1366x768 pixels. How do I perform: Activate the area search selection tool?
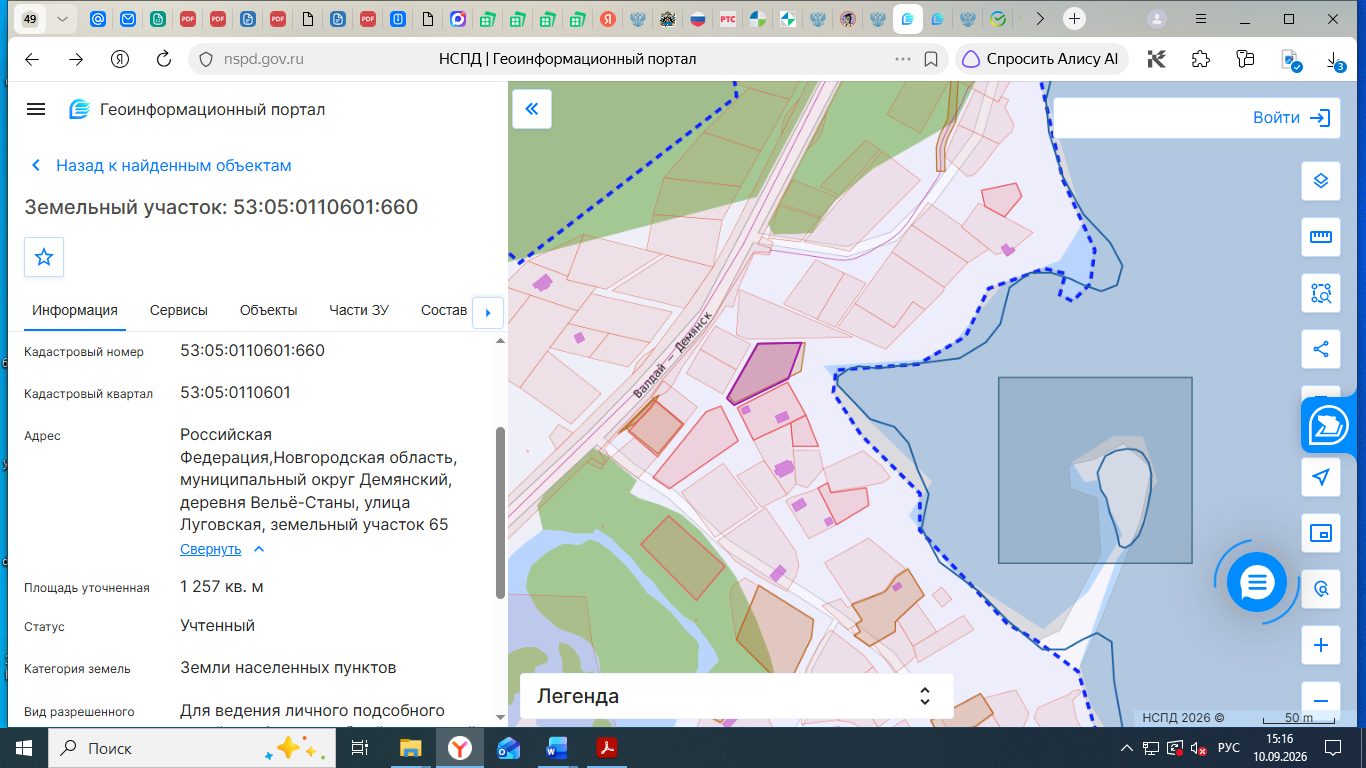tap(1320, 293)
